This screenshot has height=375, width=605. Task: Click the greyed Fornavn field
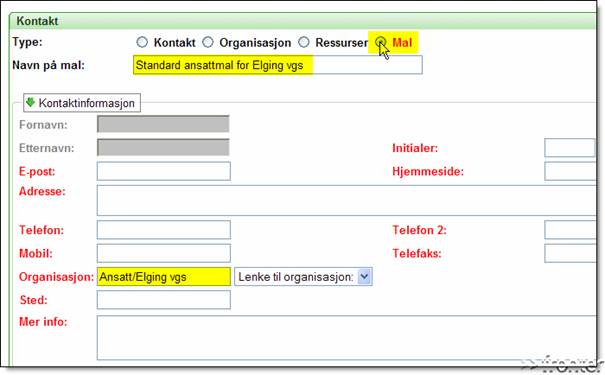click(x=163, y=124)
